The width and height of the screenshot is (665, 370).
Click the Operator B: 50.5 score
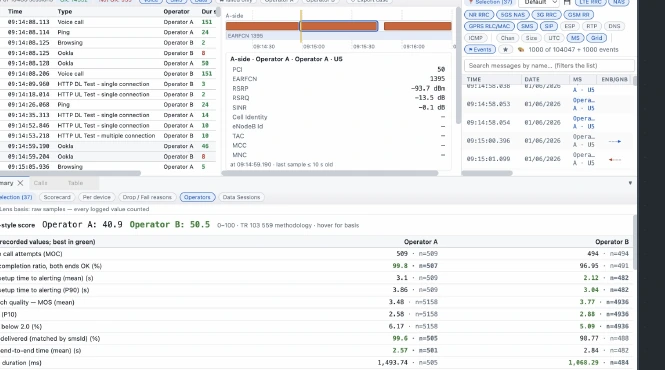[170, 225]
